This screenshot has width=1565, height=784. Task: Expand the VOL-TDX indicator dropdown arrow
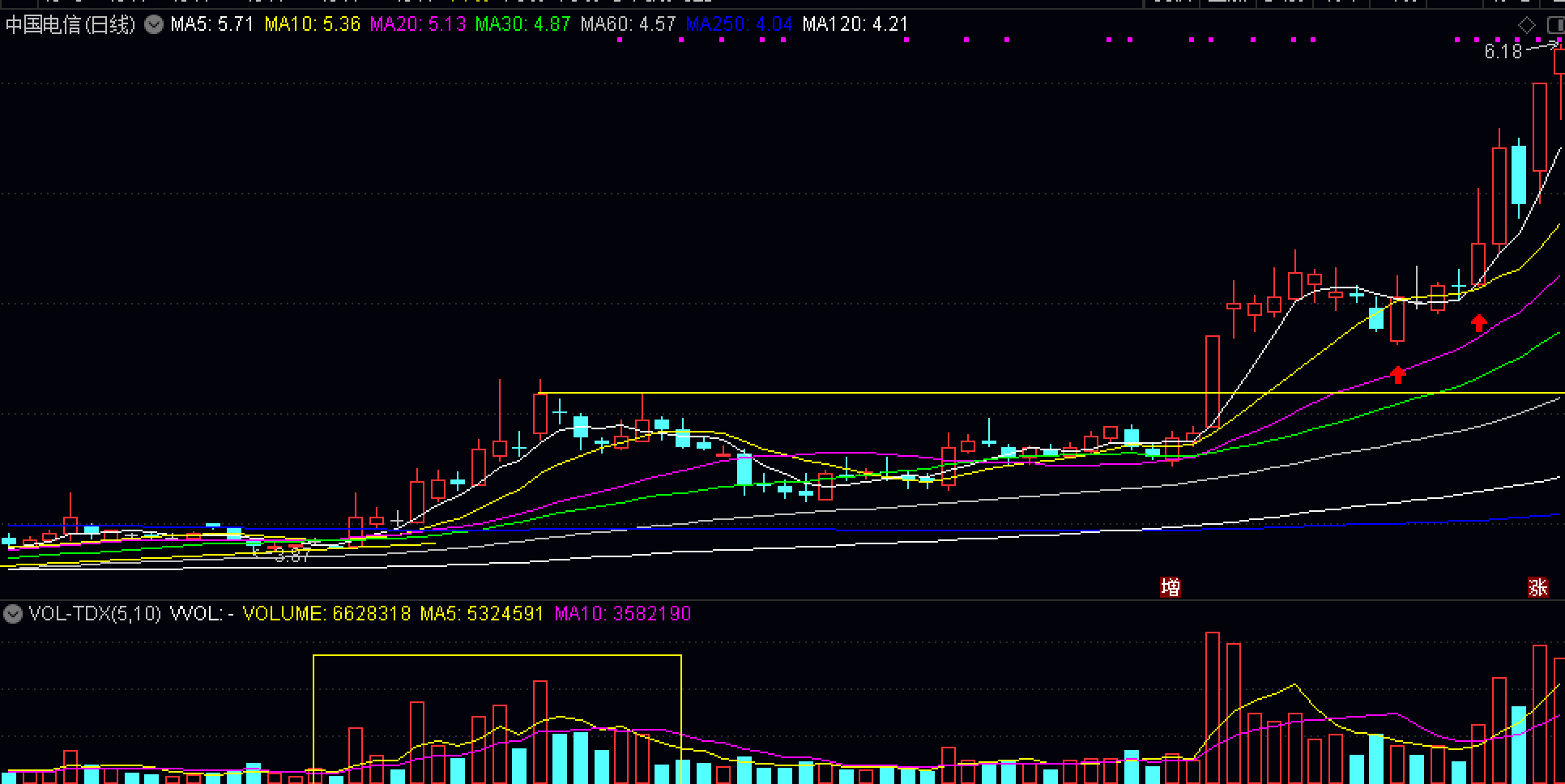pyautogui.click(x=12, y=614)
